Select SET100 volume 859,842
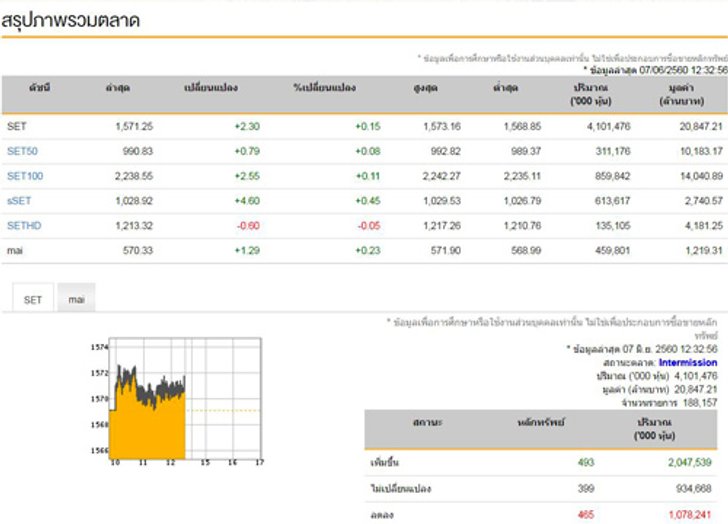Screen dimensions: 728x524 pos(612,176)
